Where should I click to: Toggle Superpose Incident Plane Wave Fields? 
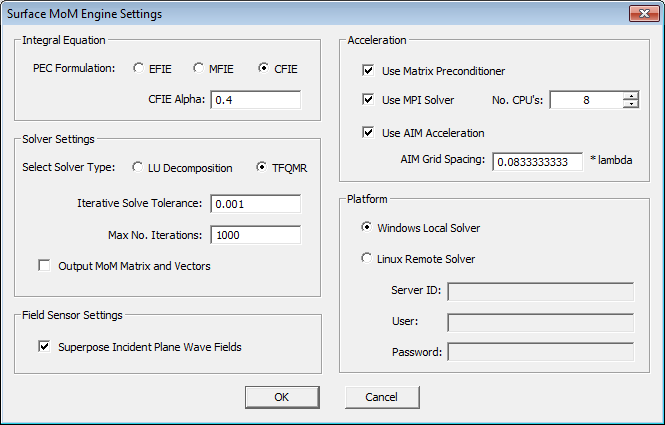point(44,347)
